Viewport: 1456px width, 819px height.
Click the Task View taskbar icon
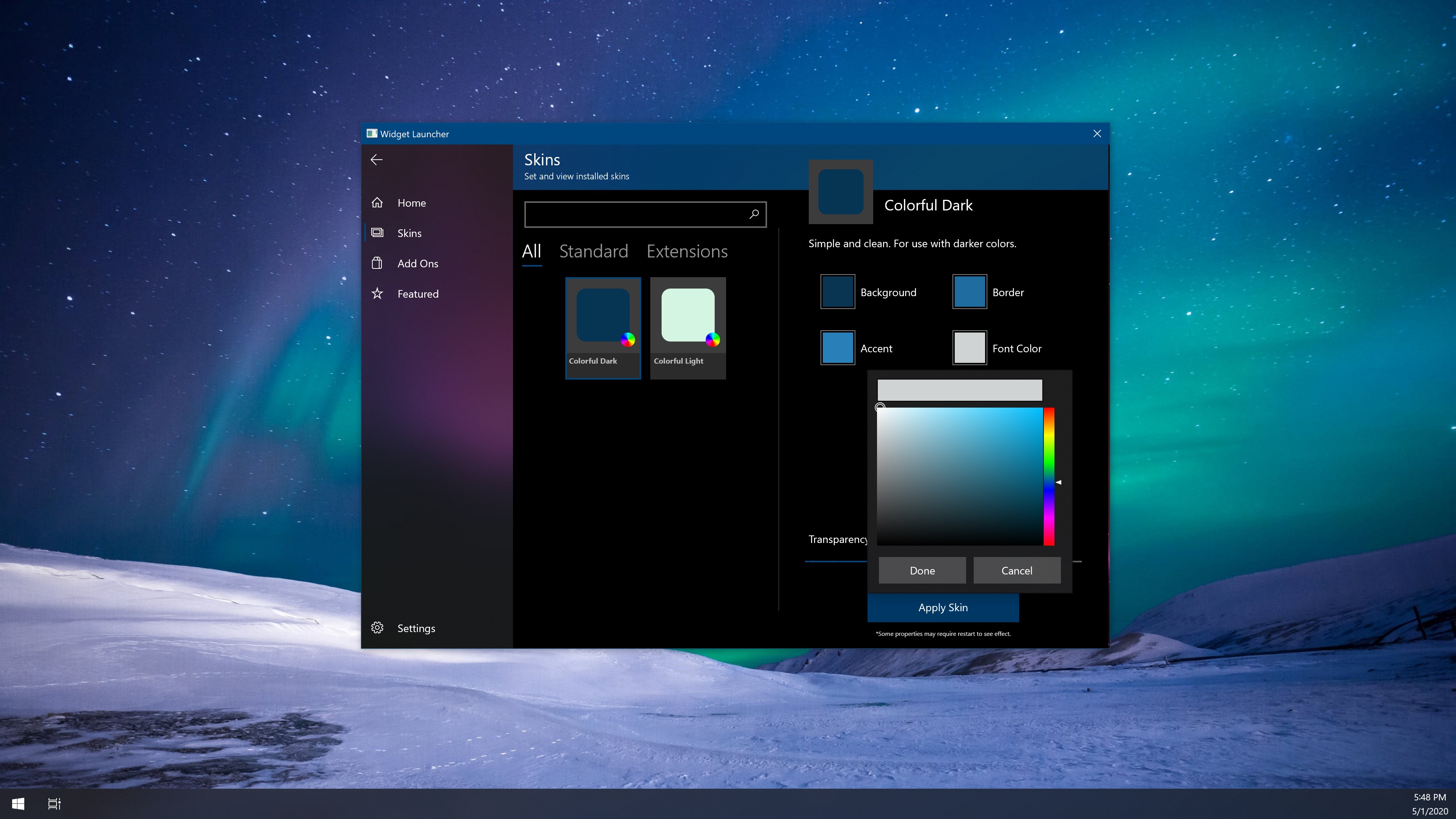[54, 803]
